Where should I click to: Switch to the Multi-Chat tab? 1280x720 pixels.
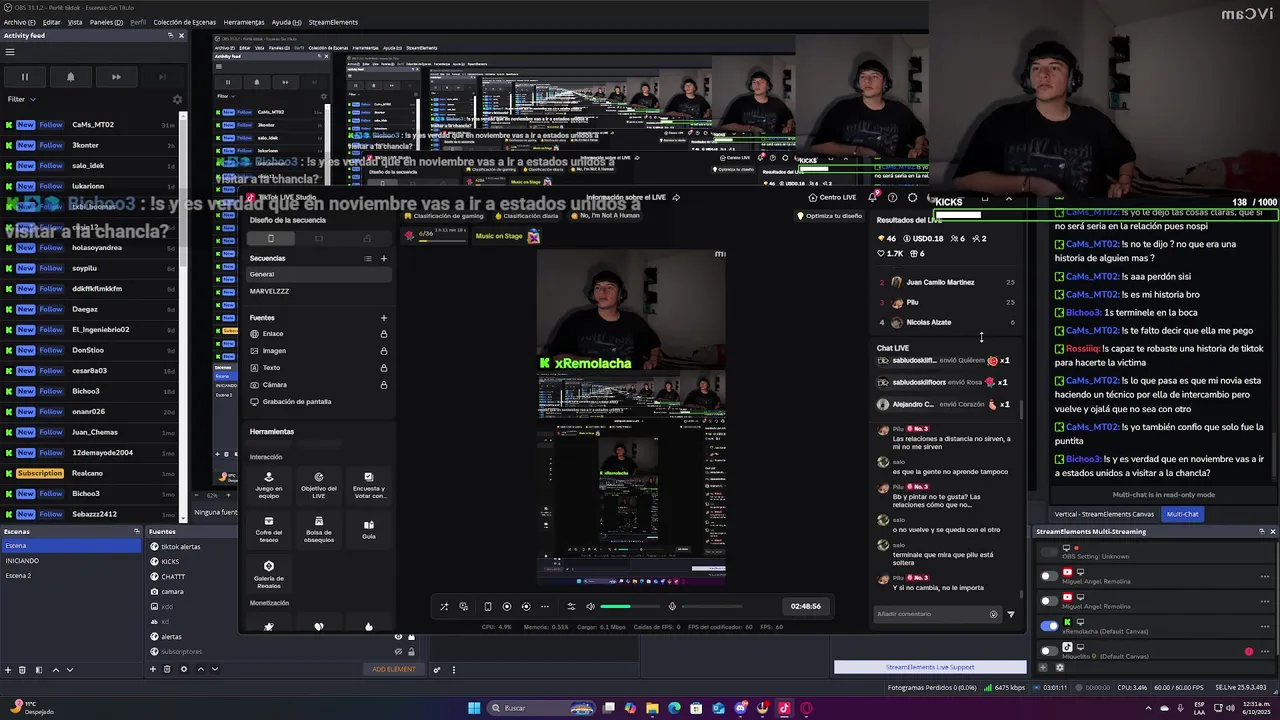tap(1182, 514)
